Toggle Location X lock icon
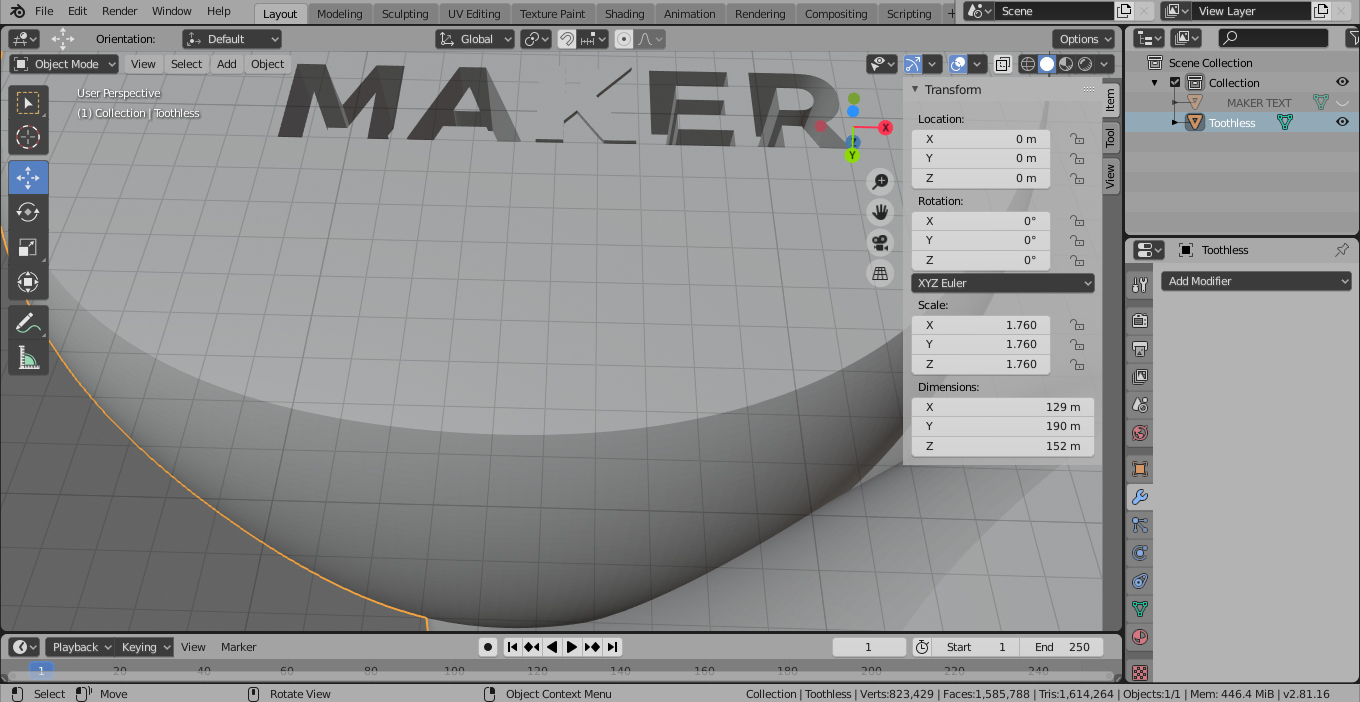 coord(1077,139)
